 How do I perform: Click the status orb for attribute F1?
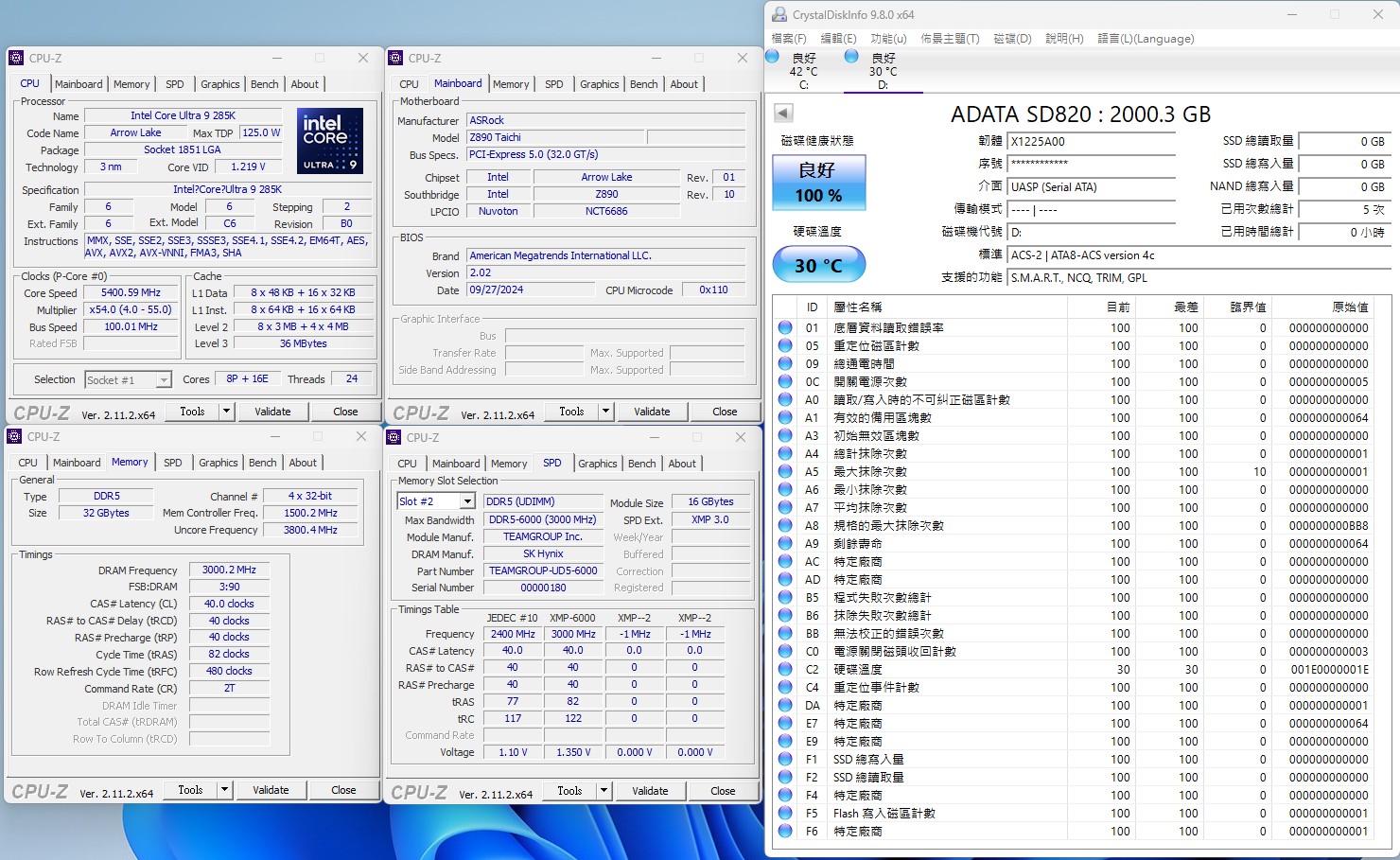785,759
